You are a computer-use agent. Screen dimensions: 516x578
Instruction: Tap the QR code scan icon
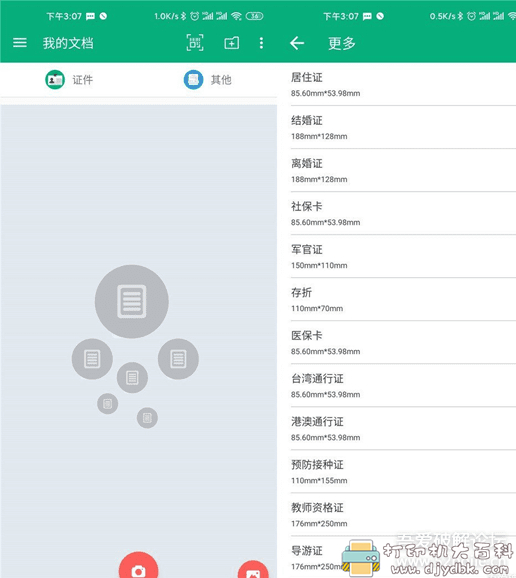click(195, 43)
